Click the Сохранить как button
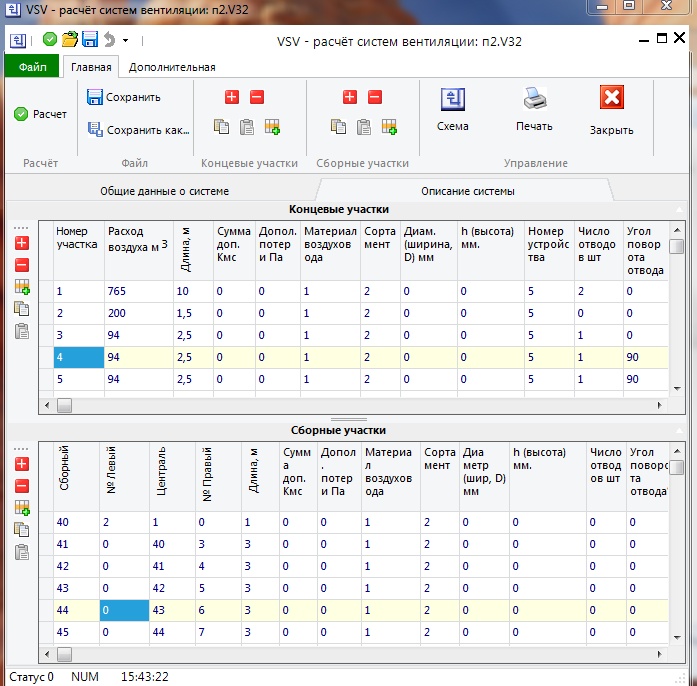This screenshot has width=697, height=686. pyautogui.click(x=138, y=129)
